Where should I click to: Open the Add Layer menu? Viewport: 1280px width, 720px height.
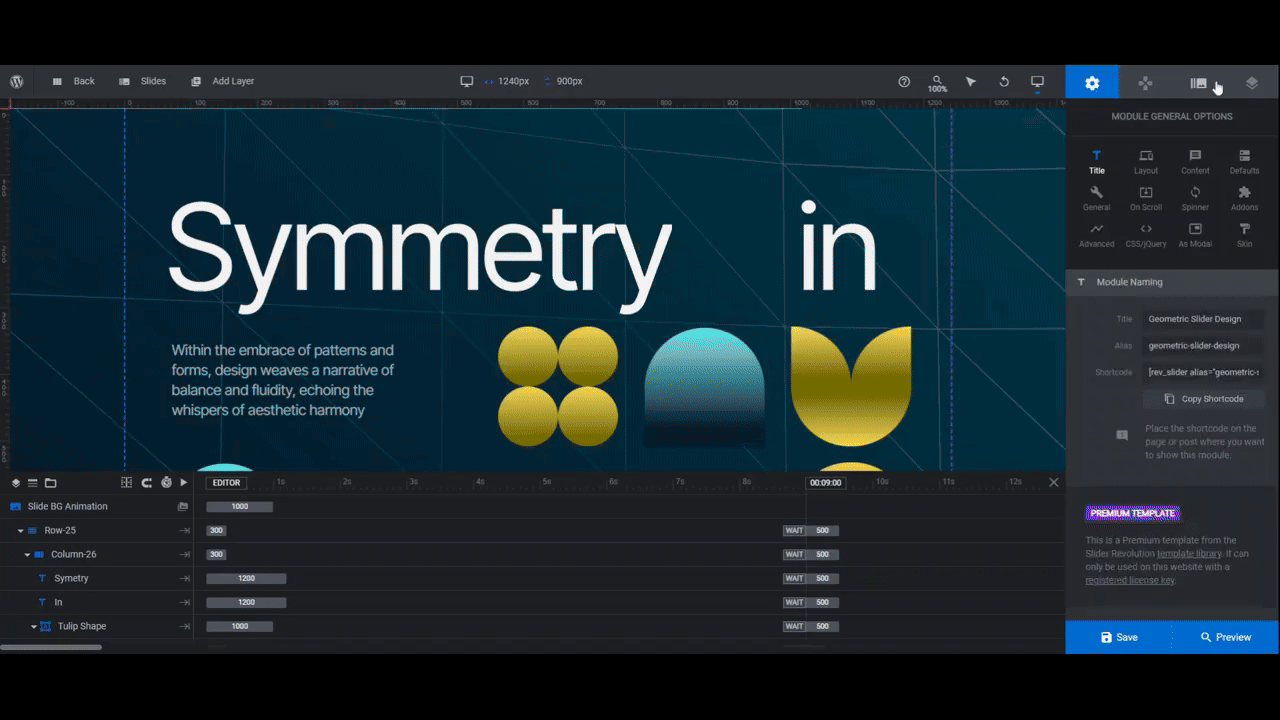[x=222, y=81]
